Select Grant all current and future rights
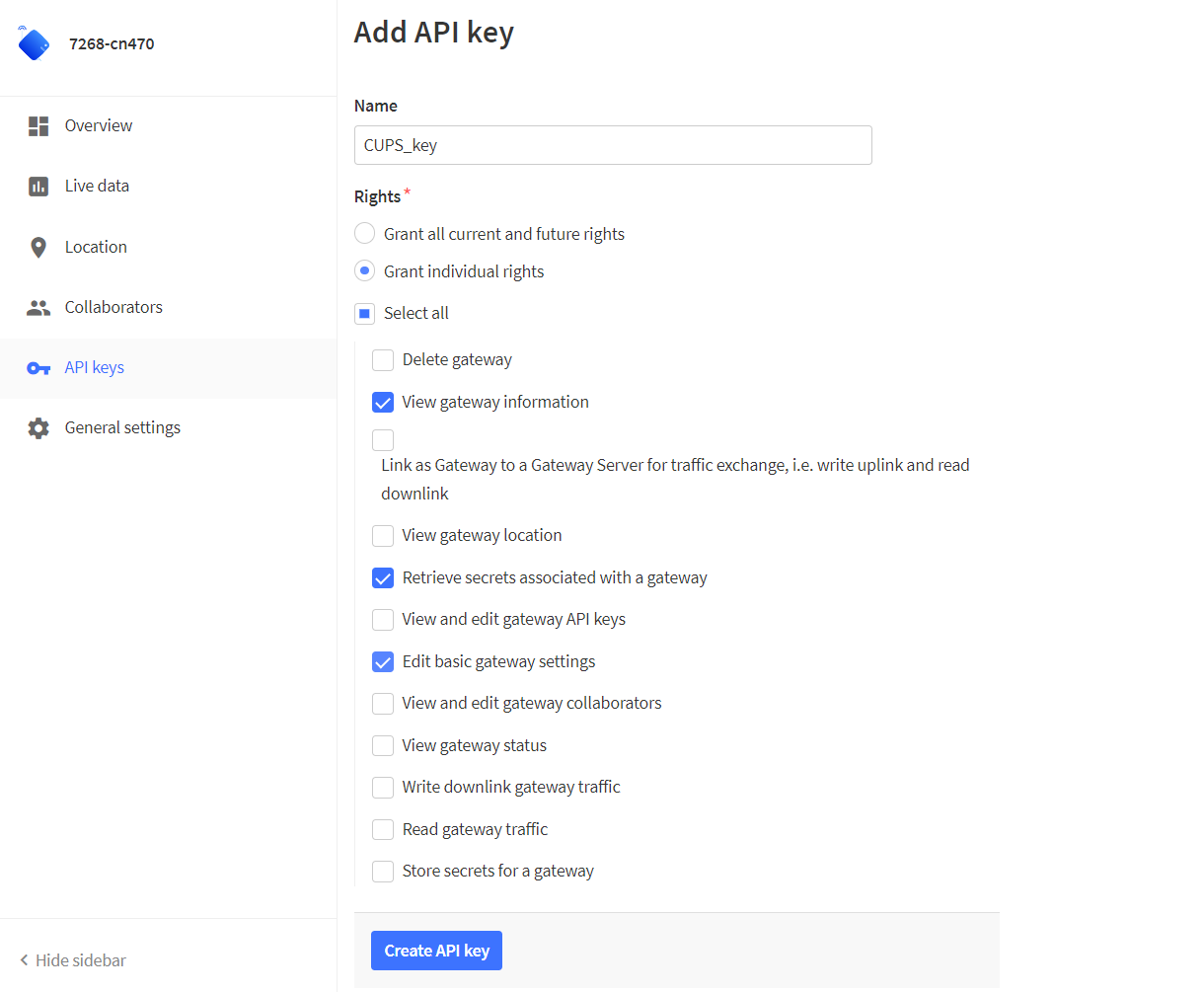 click(365, 234)
